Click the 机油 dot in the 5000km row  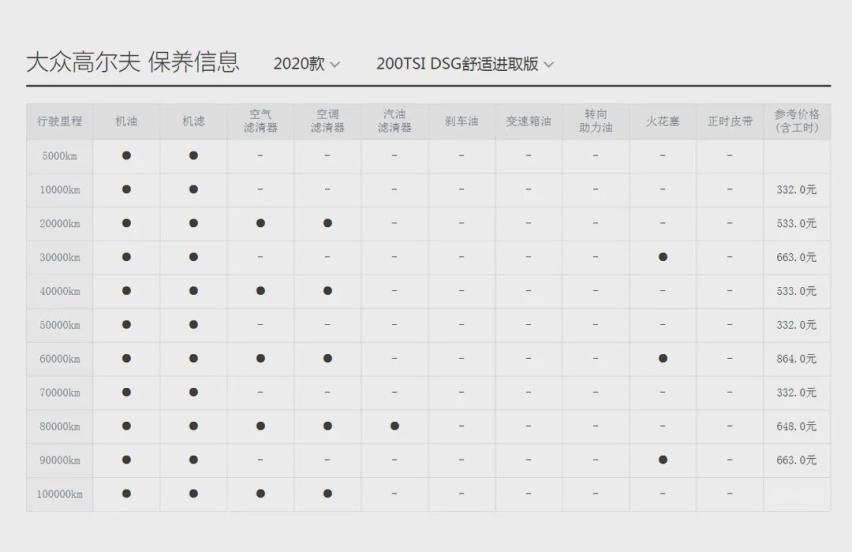pos(127,155)
